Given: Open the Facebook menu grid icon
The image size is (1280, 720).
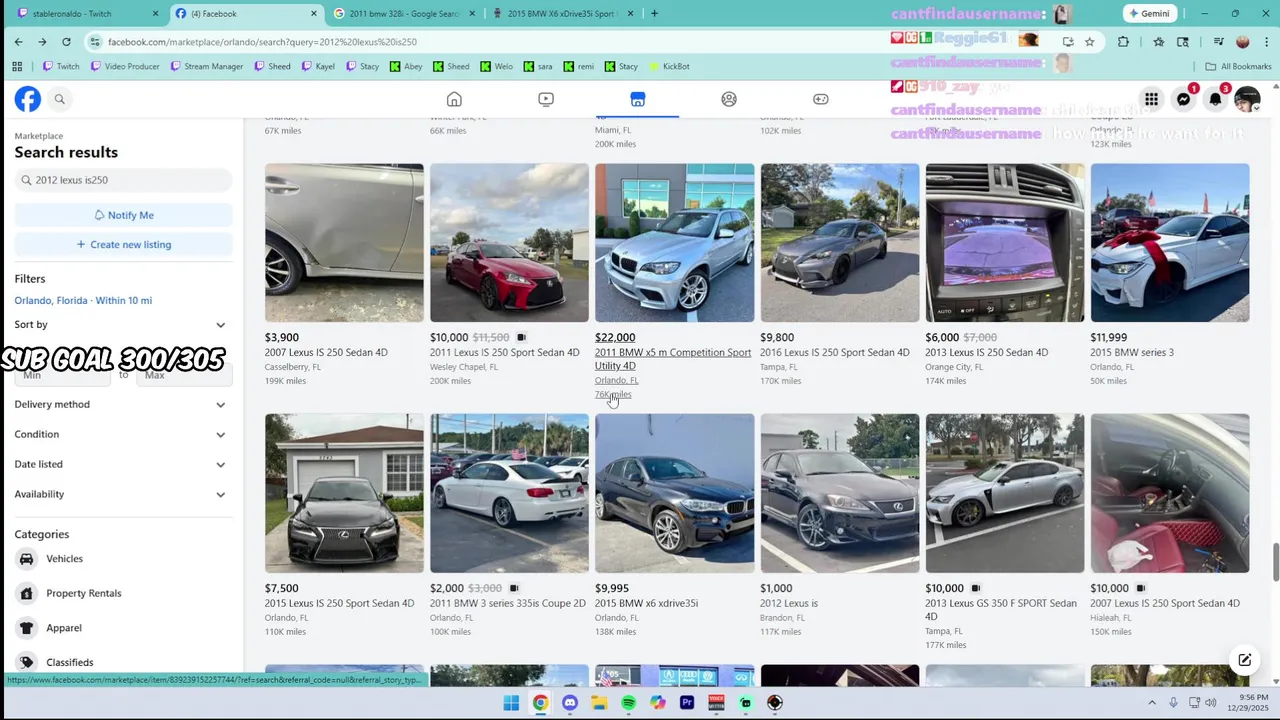Looking at the screenshot, I should coord(1152,99).
